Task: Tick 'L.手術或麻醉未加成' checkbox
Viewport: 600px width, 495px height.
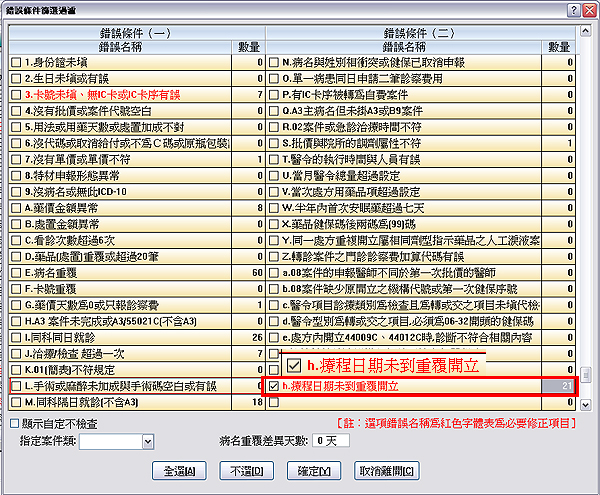Action: click(x=16, y=385)
